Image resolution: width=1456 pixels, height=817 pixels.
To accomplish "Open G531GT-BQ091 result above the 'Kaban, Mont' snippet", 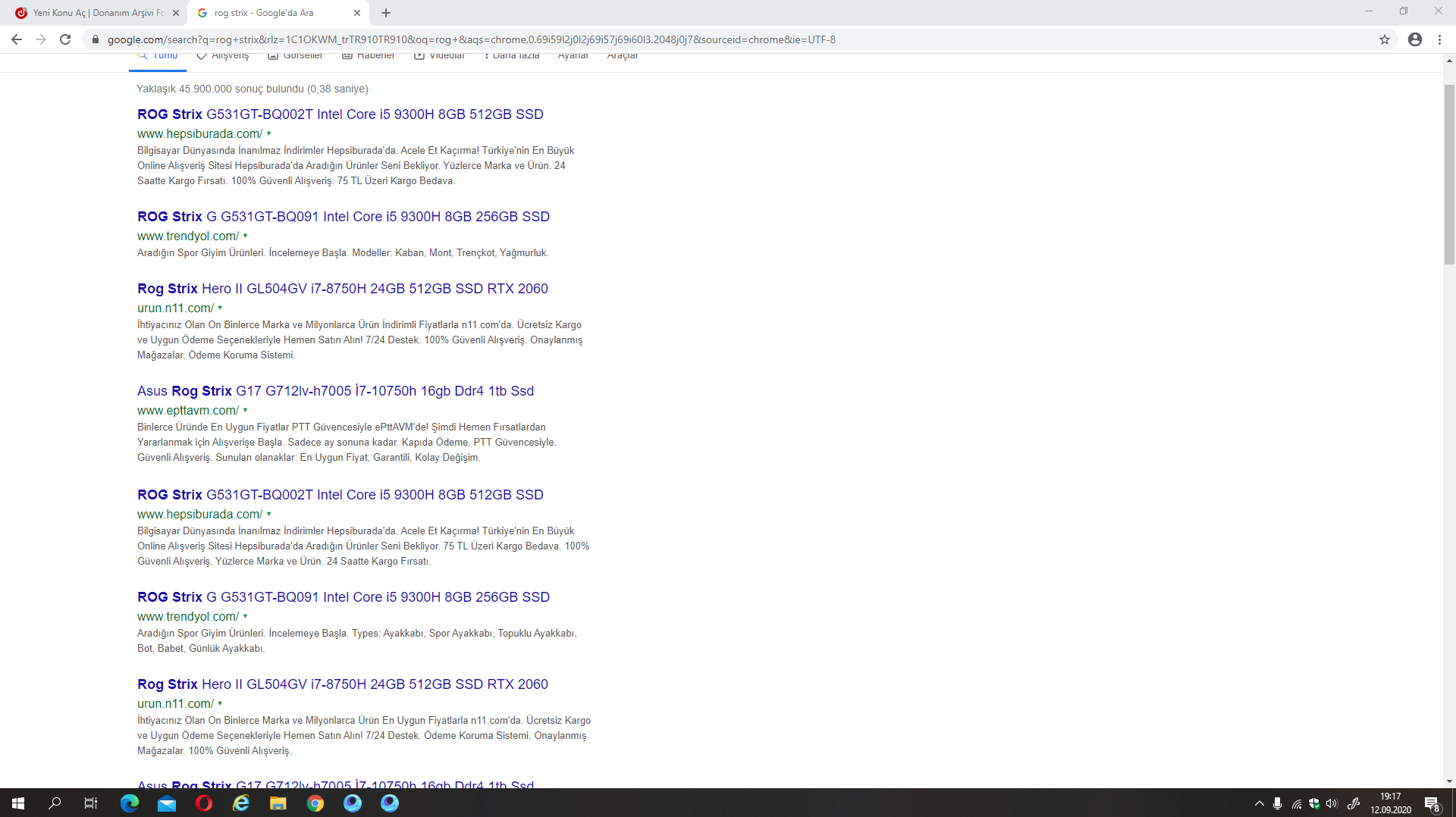I will tap(344, 217).
